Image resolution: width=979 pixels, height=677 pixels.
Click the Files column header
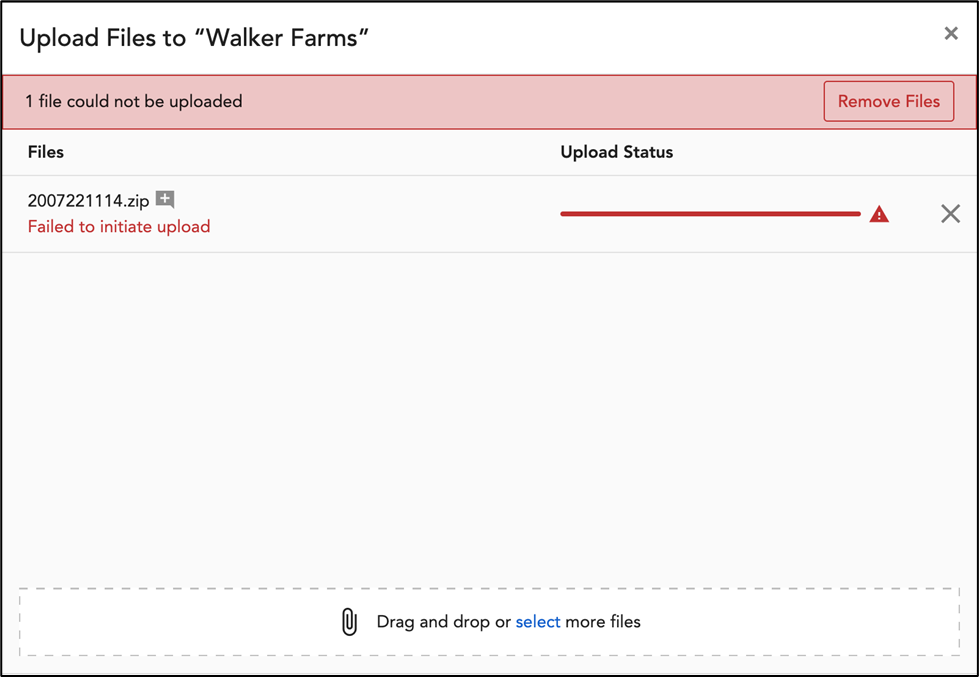pos(46,152)
